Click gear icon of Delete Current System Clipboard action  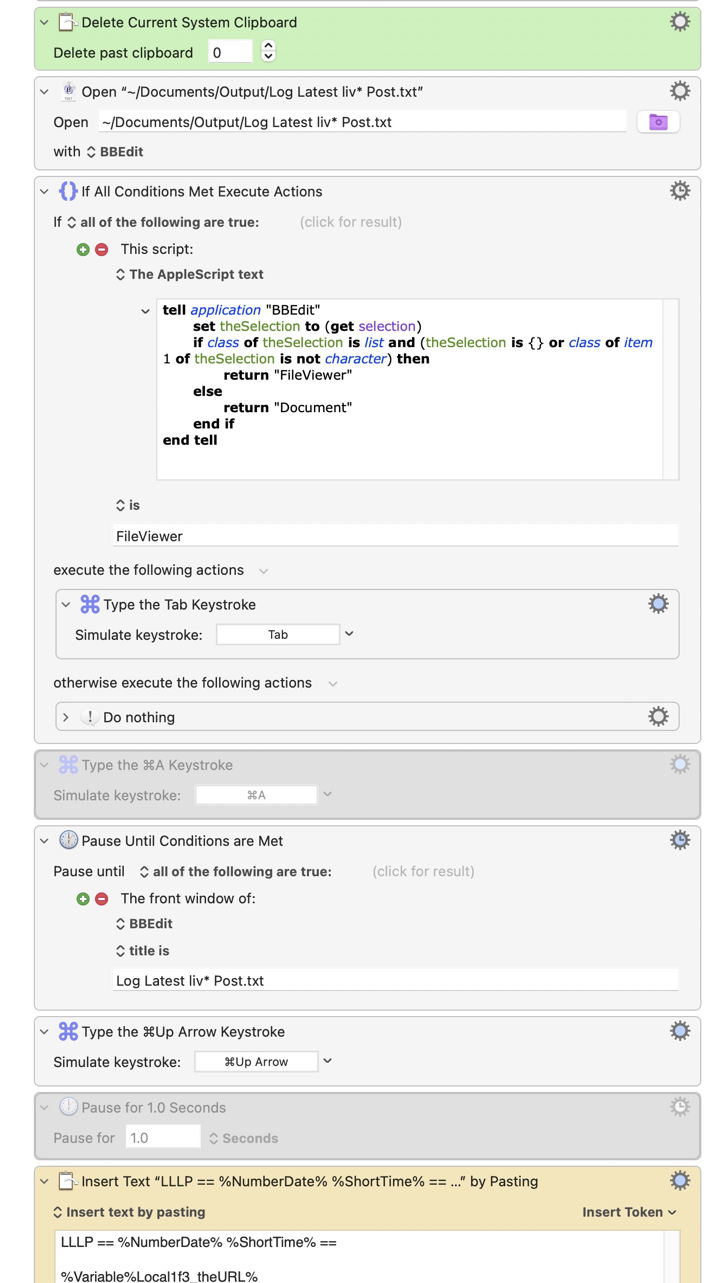tap(680, 22)
